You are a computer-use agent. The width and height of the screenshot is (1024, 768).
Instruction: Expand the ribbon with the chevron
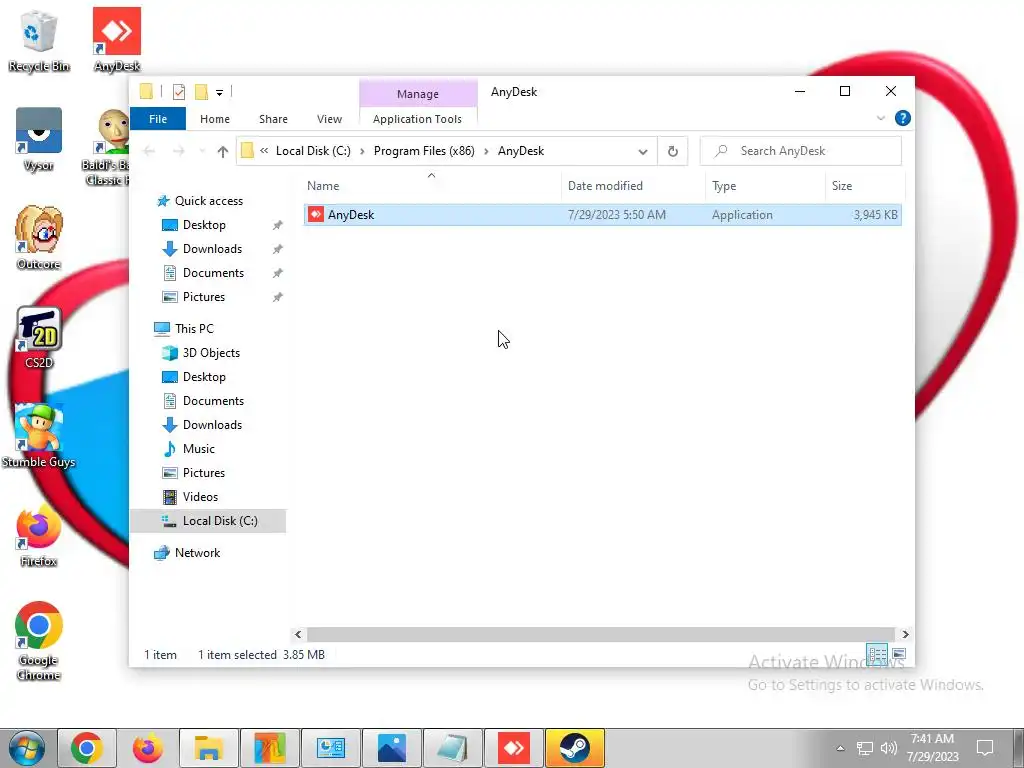point(880,118)
